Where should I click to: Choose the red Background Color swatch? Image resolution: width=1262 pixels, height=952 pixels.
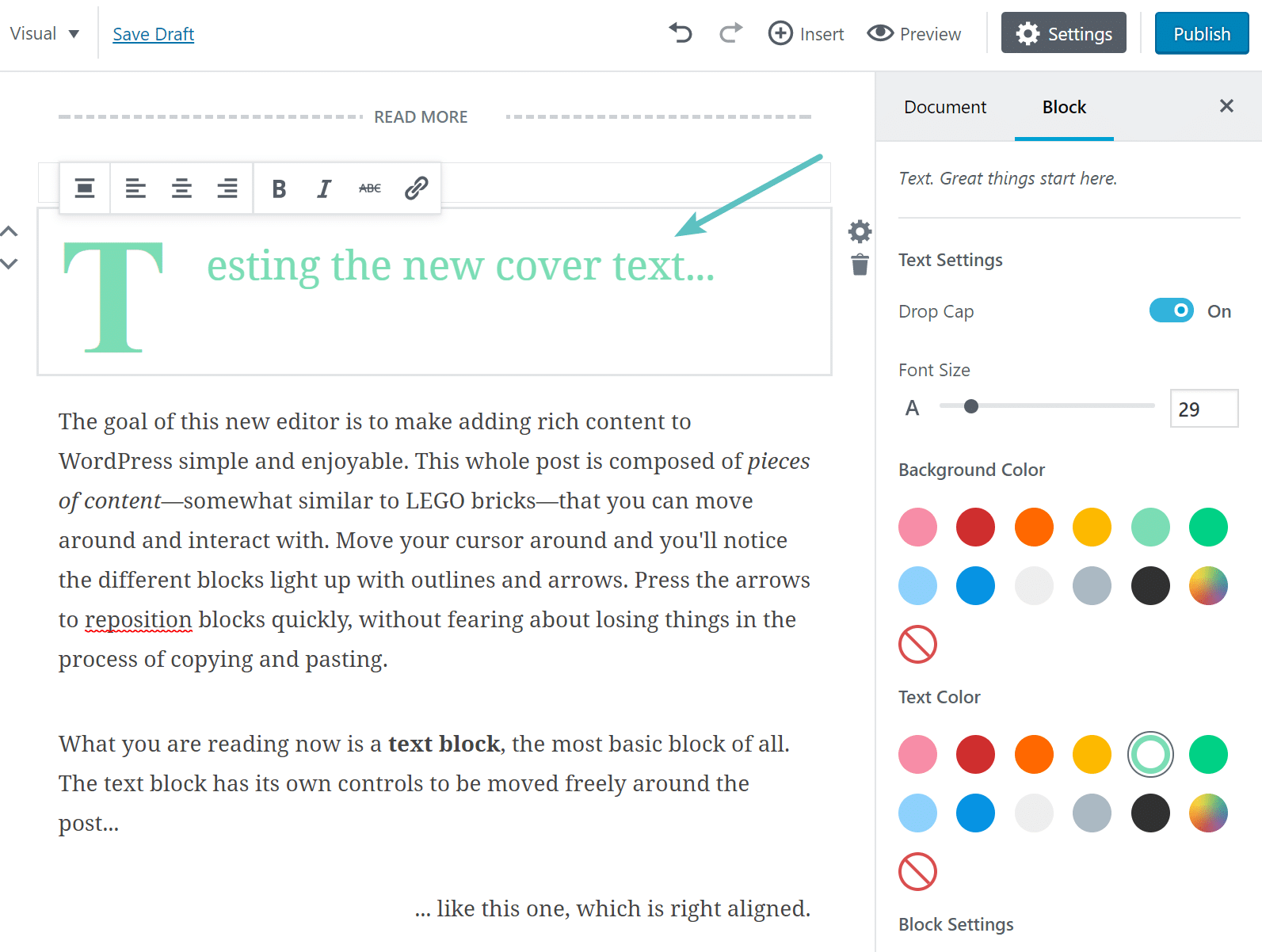point(975,527)
